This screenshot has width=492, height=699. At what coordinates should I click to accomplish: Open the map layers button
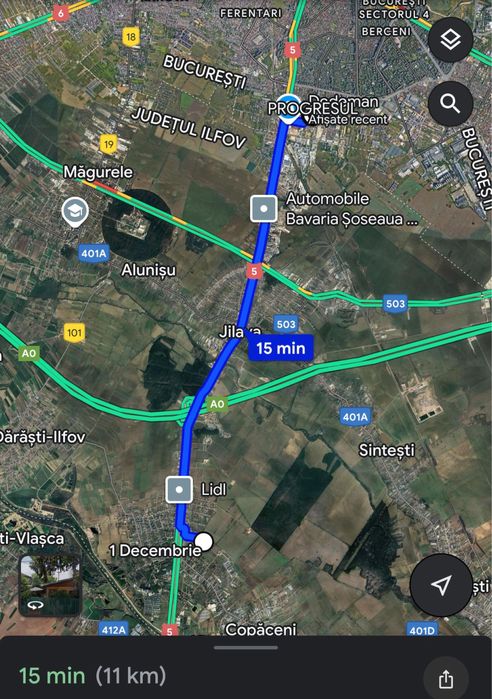point(451,40)
